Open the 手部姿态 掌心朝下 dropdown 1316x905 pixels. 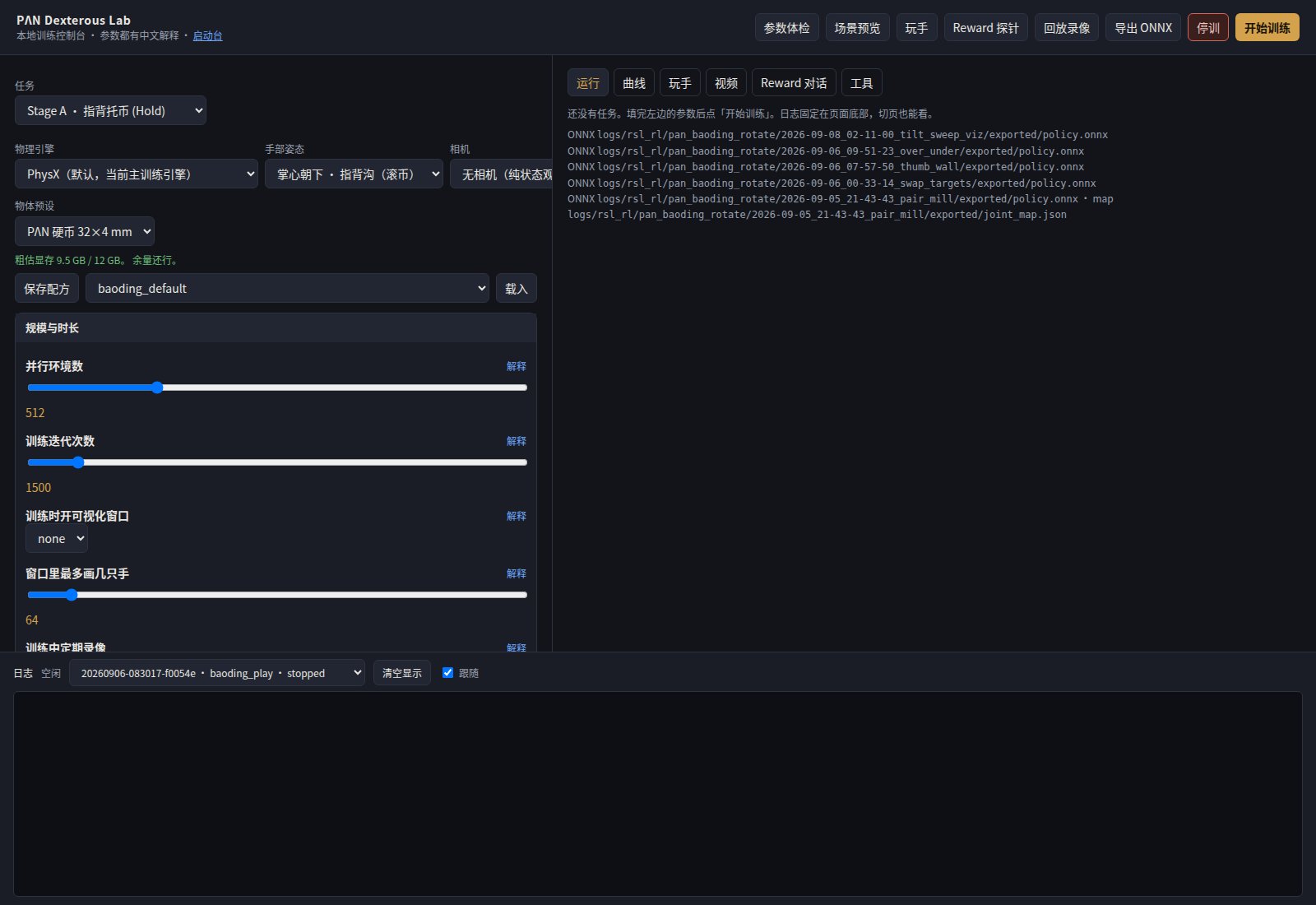click(x=354, y=174)
